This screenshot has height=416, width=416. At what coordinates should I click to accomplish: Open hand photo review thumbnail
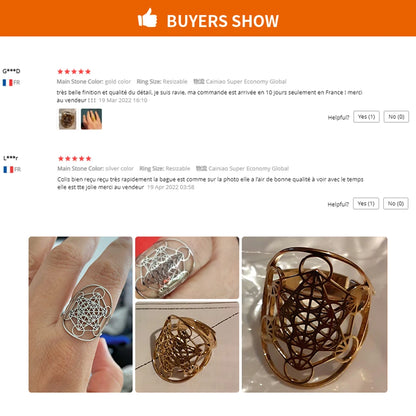(x=91, y=119)
